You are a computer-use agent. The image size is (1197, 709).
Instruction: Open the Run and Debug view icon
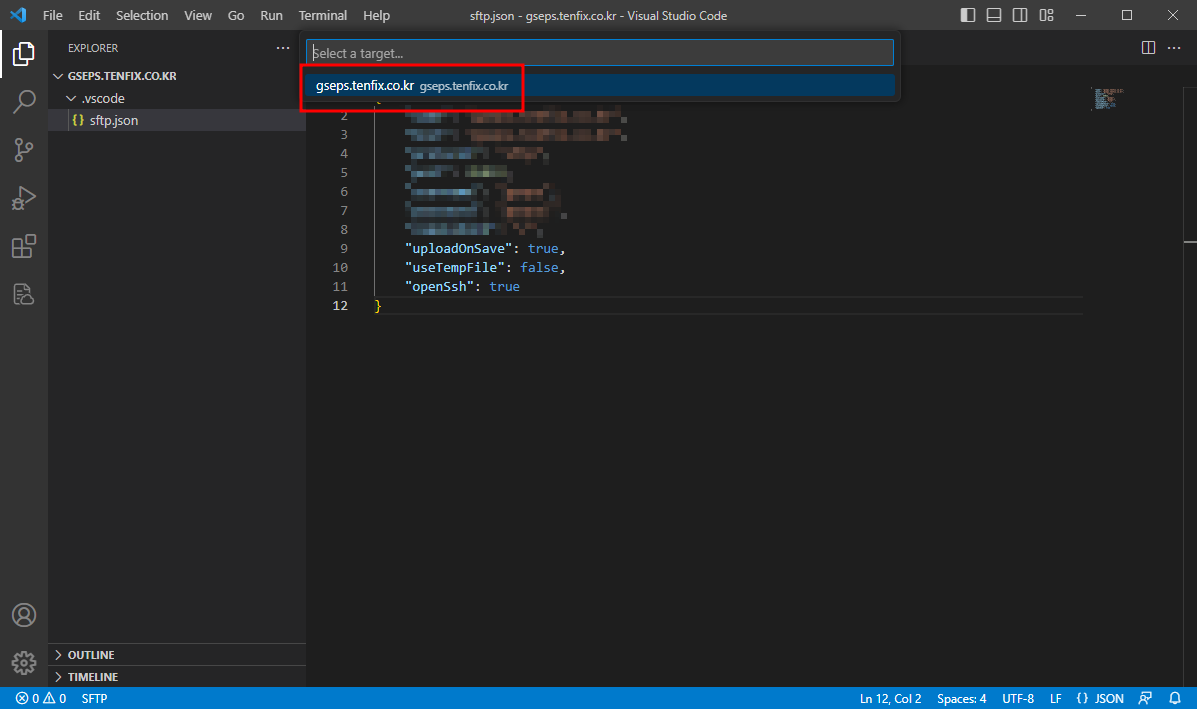24,198
